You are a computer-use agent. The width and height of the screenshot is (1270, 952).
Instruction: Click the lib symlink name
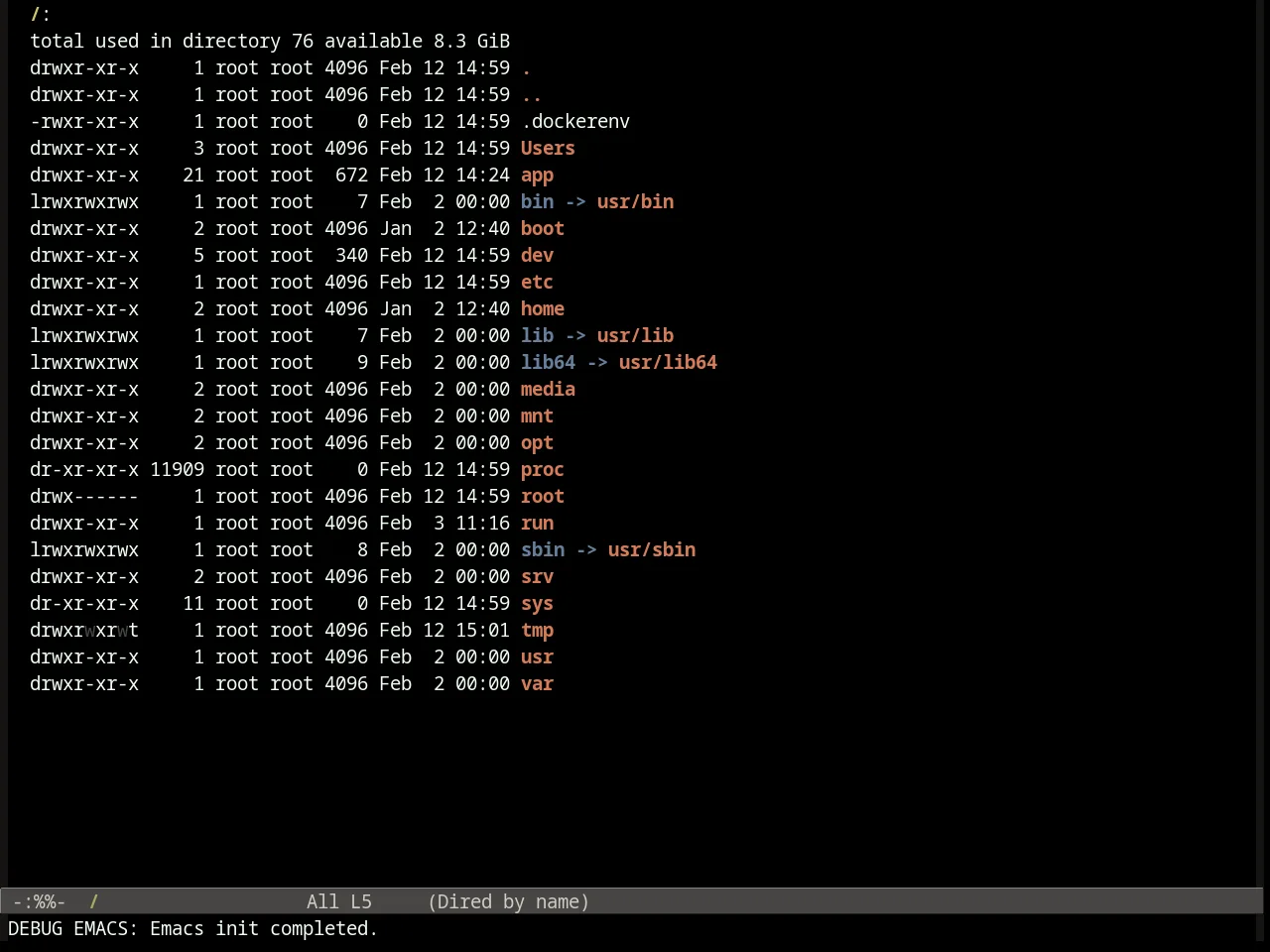tap(537, 336)
